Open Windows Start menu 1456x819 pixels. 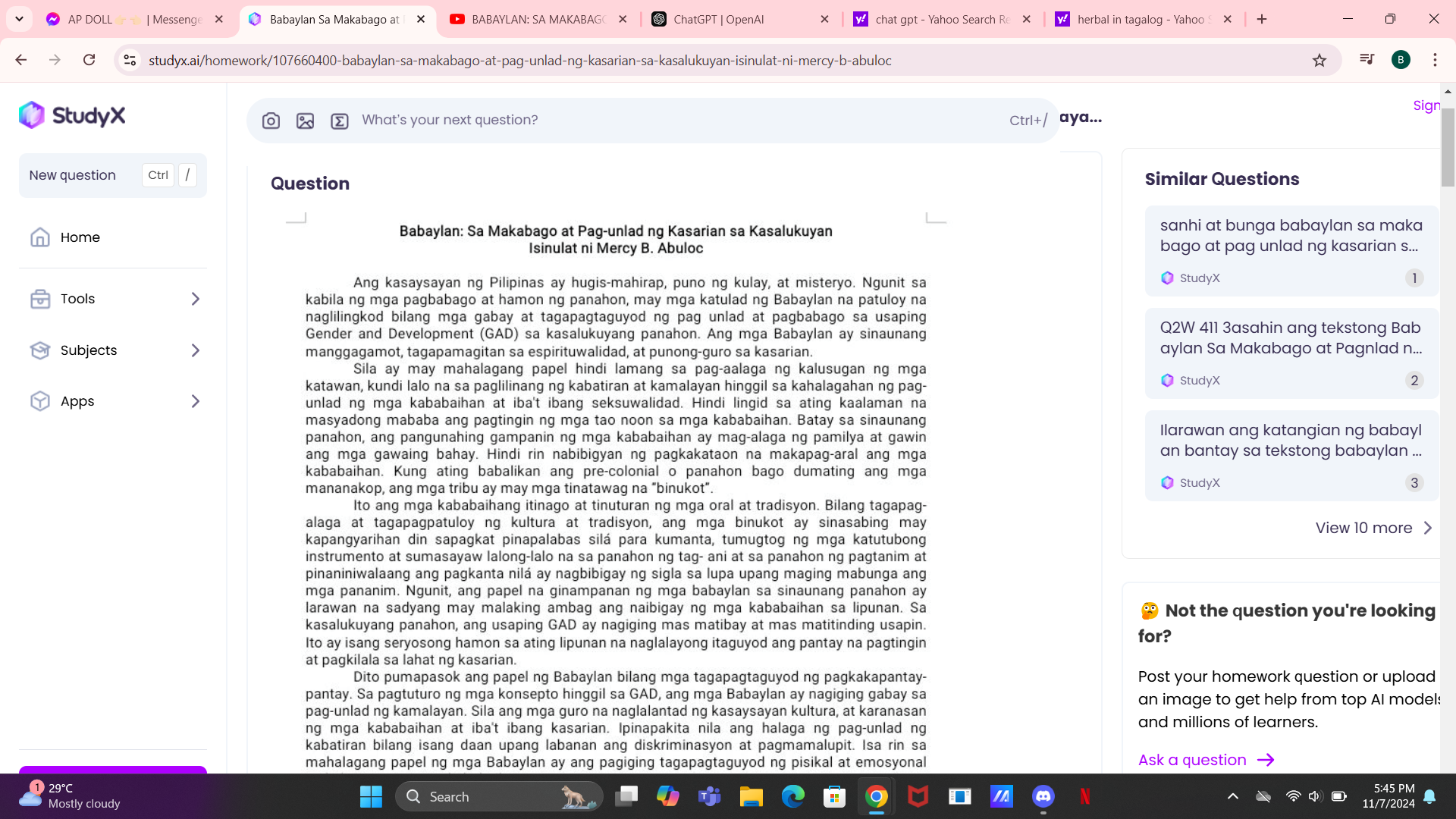coord(371,796)
